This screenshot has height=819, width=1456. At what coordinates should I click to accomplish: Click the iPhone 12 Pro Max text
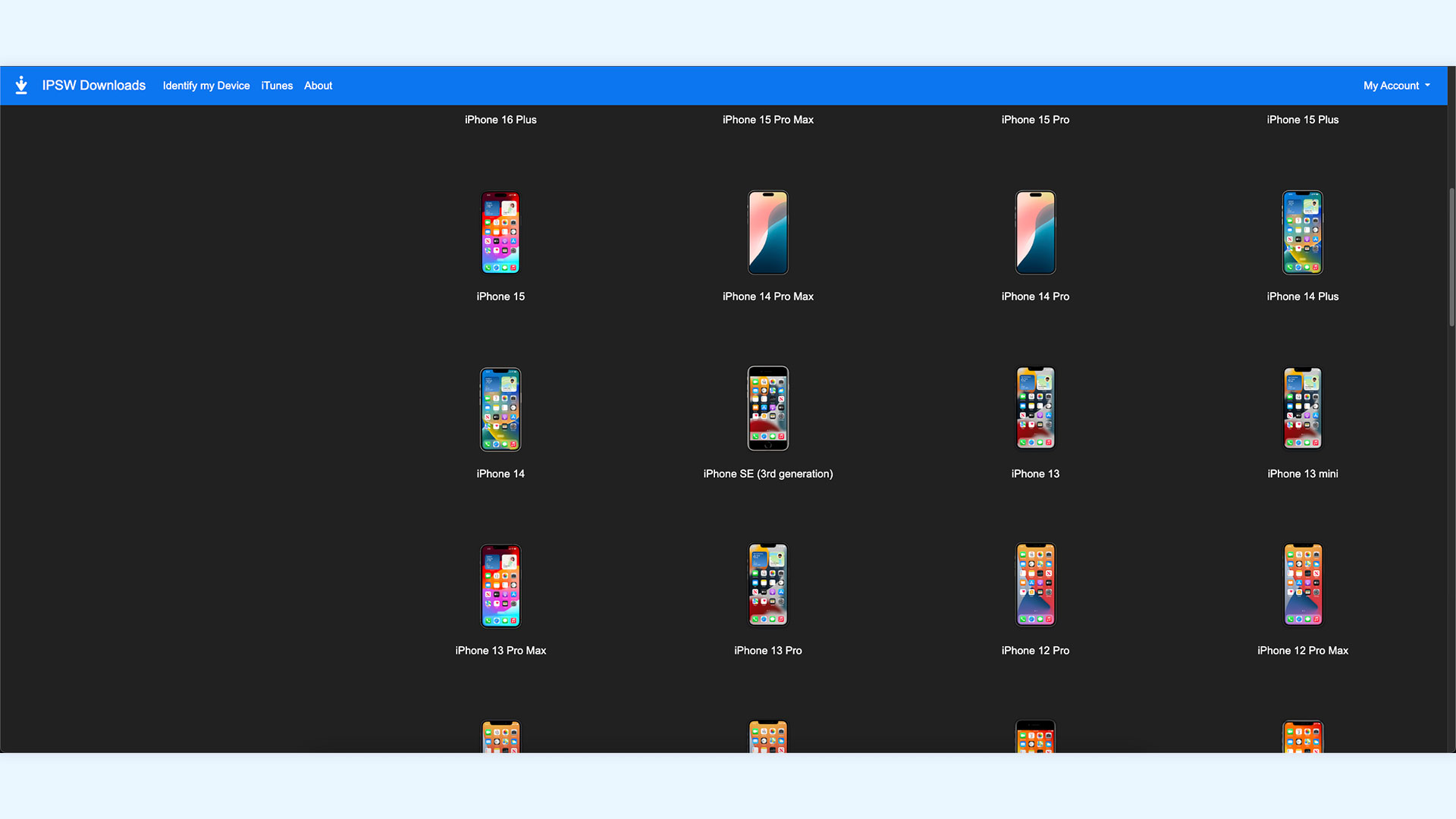click(x=1303, y=651)
